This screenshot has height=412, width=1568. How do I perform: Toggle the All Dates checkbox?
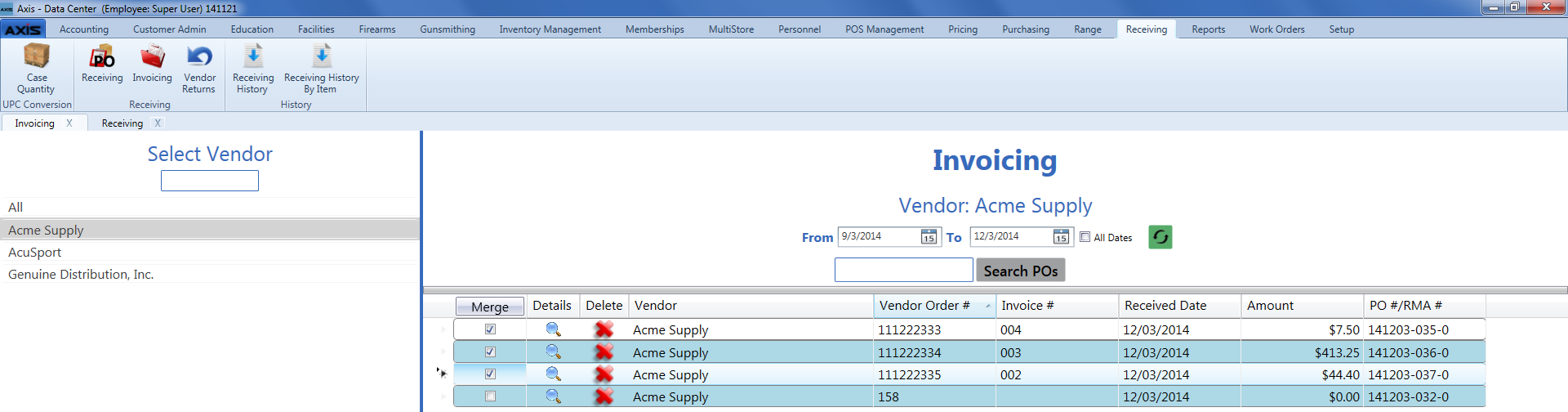coord(1085,237)
